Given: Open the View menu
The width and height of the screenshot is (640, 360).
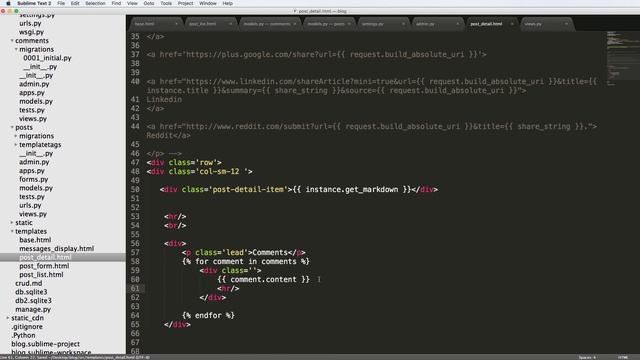Looking at the screenshot, I should click(132, 3).
